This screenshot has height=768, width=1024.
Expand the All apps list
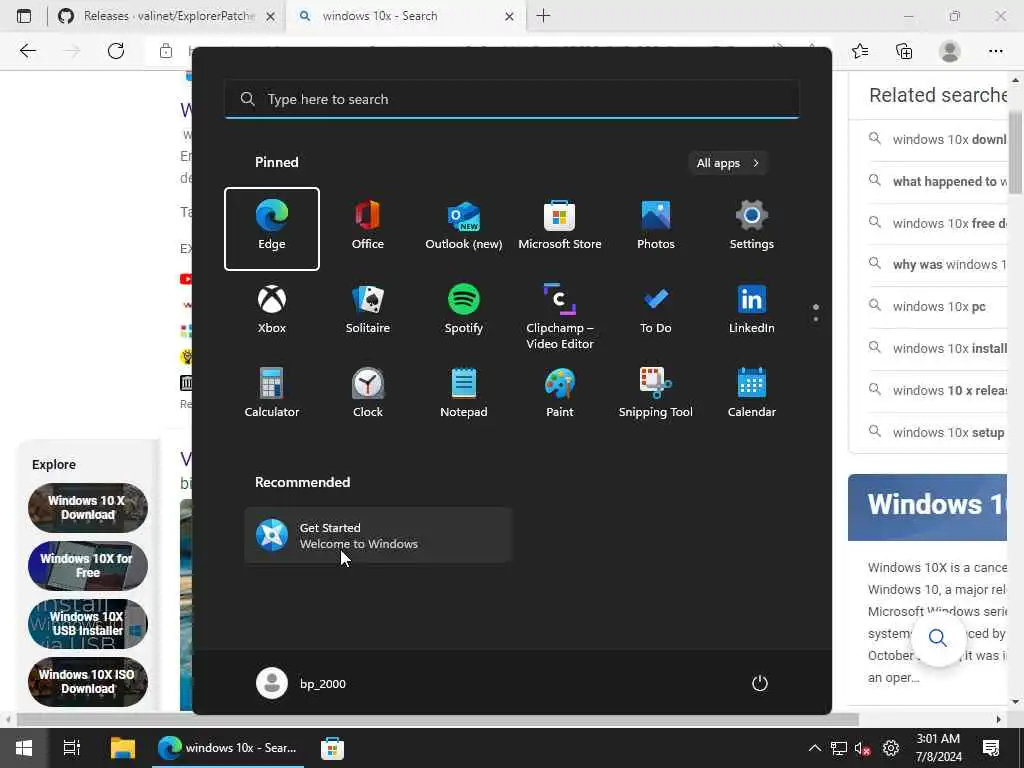728,163
